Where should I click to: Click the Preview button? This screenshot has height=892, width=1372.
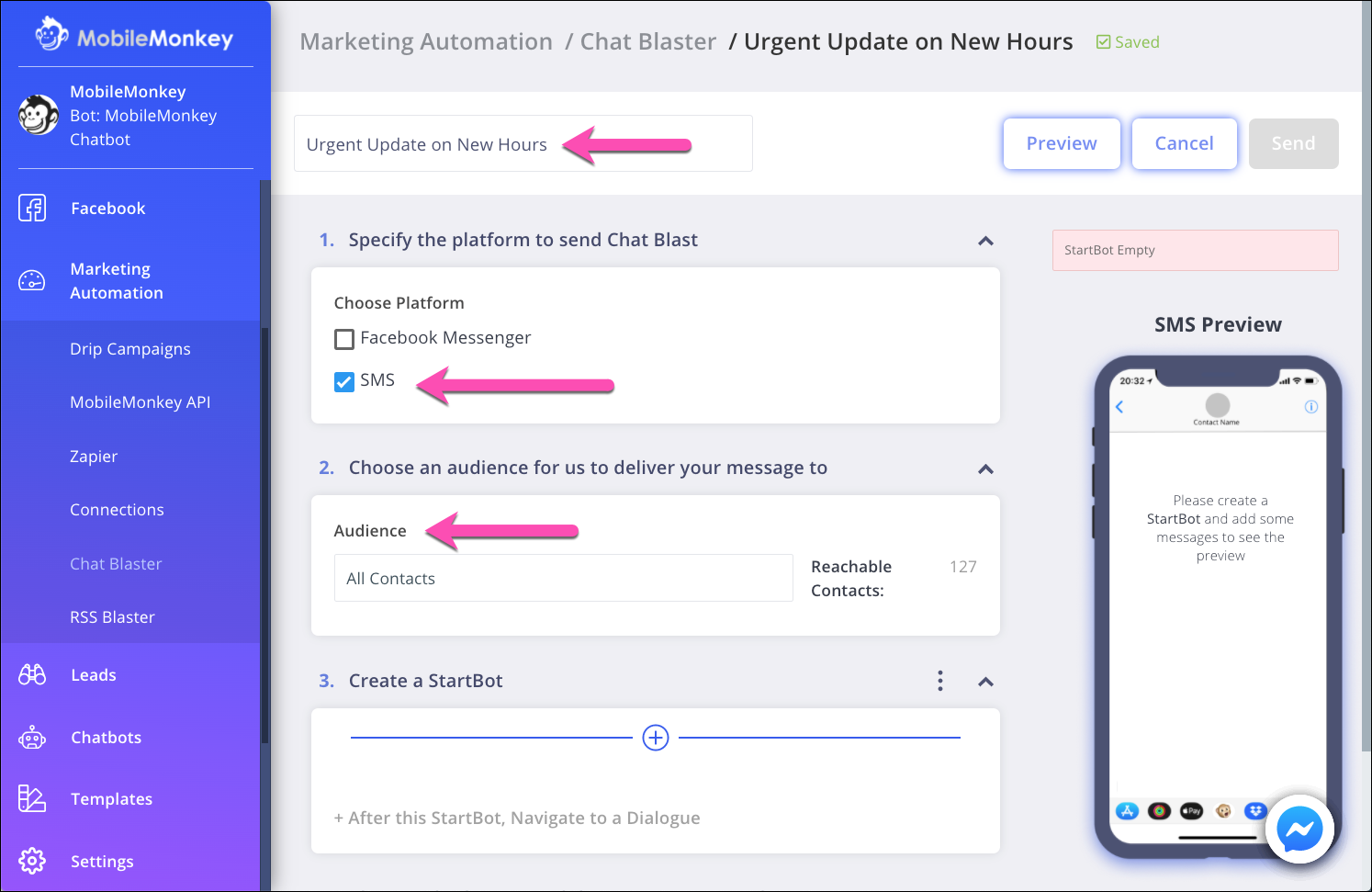[x=1062, y=143]
